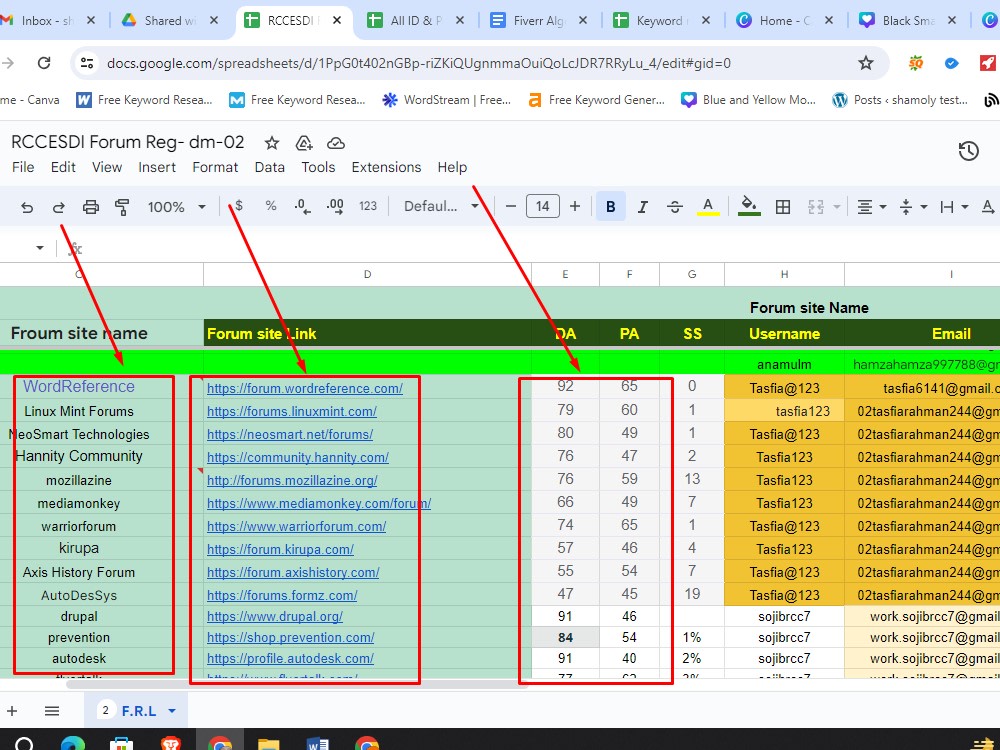1000x750 pixels.
Task: Bookmark this page with star
Action: 865,62
